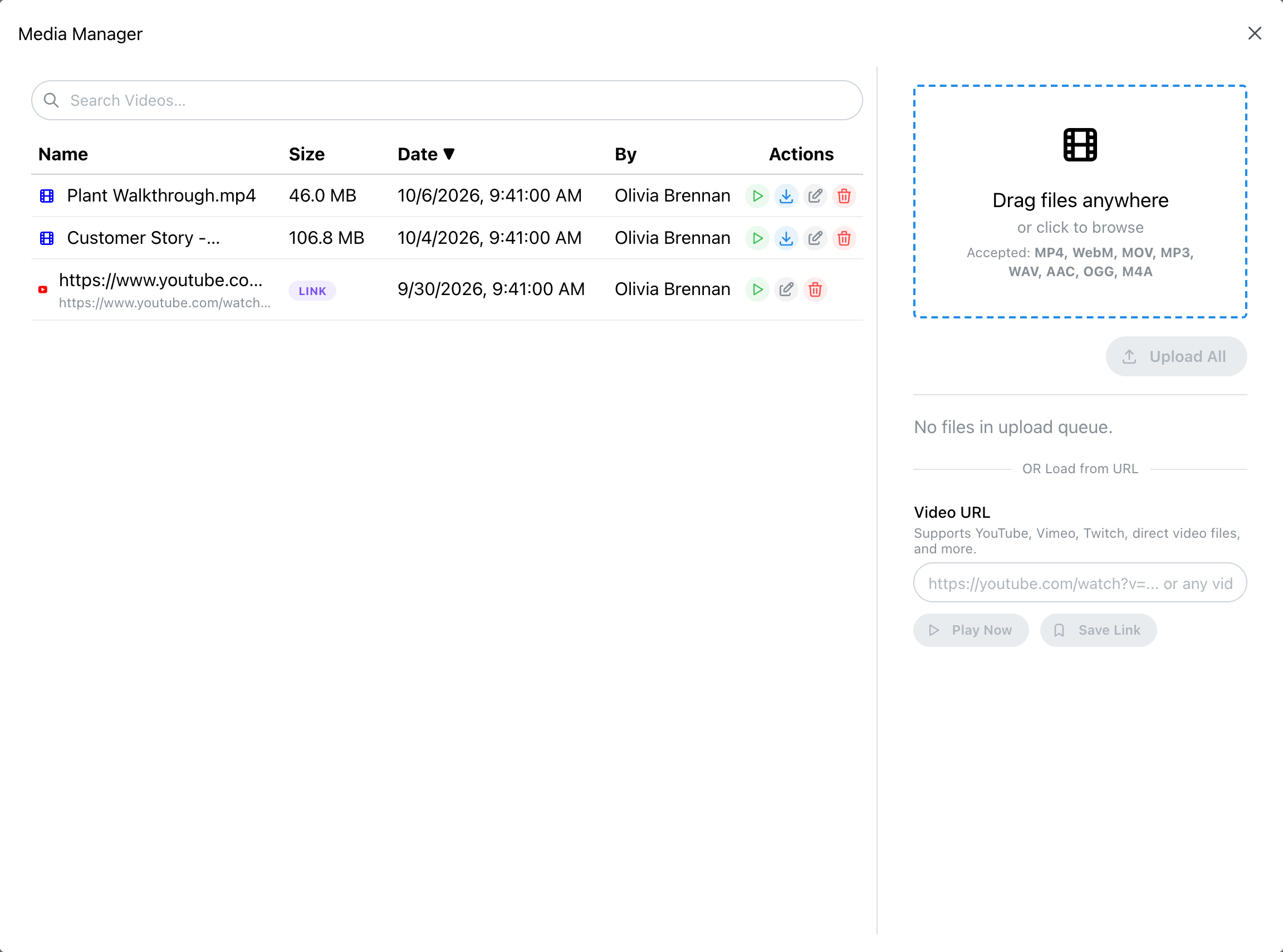Click the Upload All button

point(1177,357)
